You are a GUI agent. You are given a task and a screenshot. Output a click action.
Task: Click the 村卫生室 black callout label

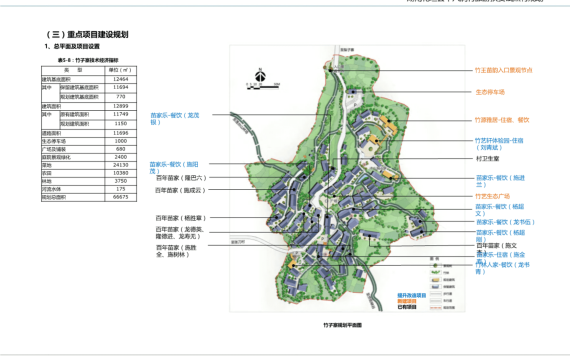(487, 159)
